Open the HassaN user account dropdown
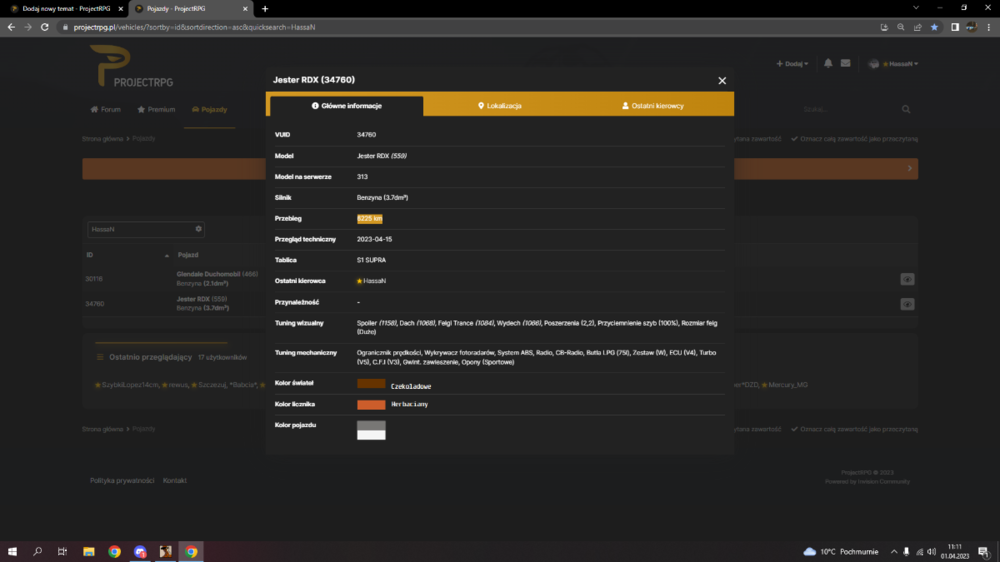The image size is (1000, 562). pyautogui.click(x=893, y=64)
